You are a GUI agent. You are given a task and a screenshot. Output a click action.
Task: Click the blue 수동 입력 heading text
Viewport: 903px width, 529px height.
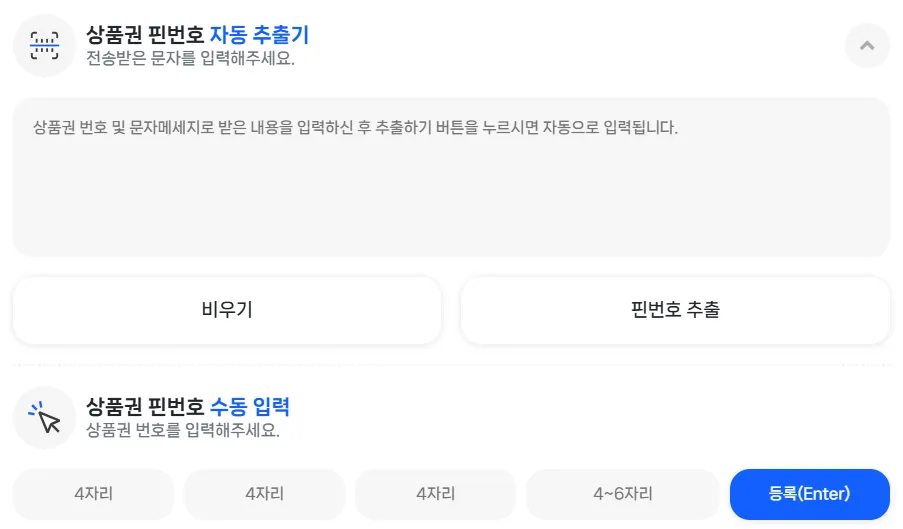[249, 407]
